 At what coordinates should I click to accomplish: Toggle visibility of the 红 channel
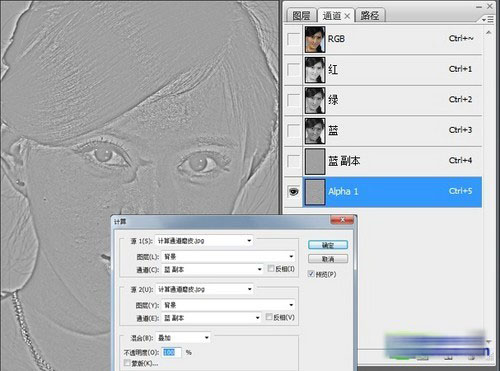(293, 69)
